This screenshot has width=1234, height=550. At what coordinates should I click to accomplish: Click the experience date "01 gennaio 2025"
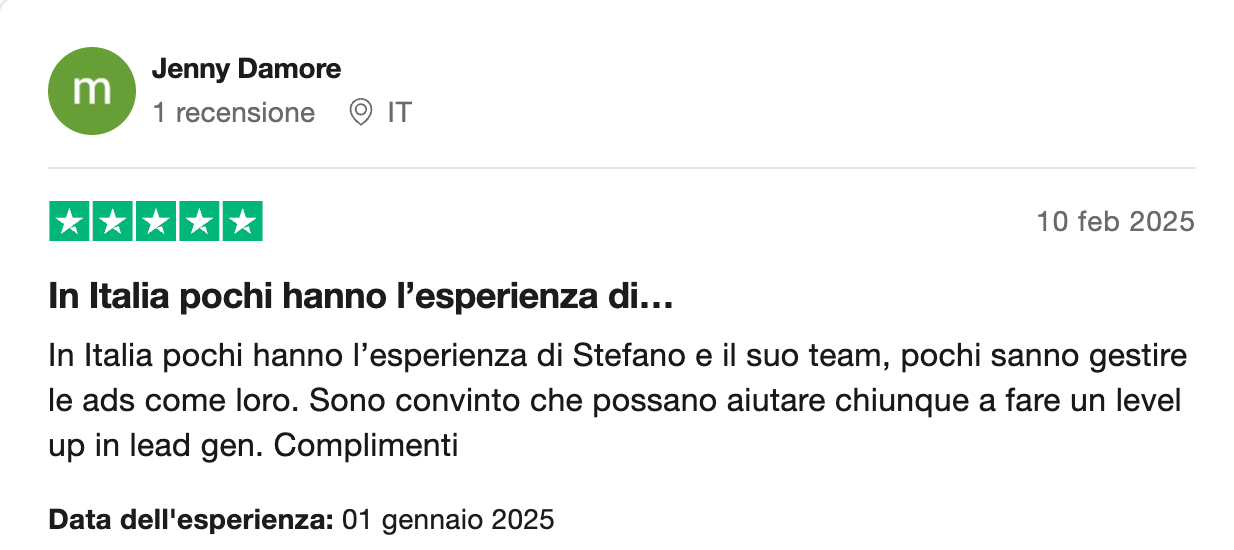click(448, 520)
